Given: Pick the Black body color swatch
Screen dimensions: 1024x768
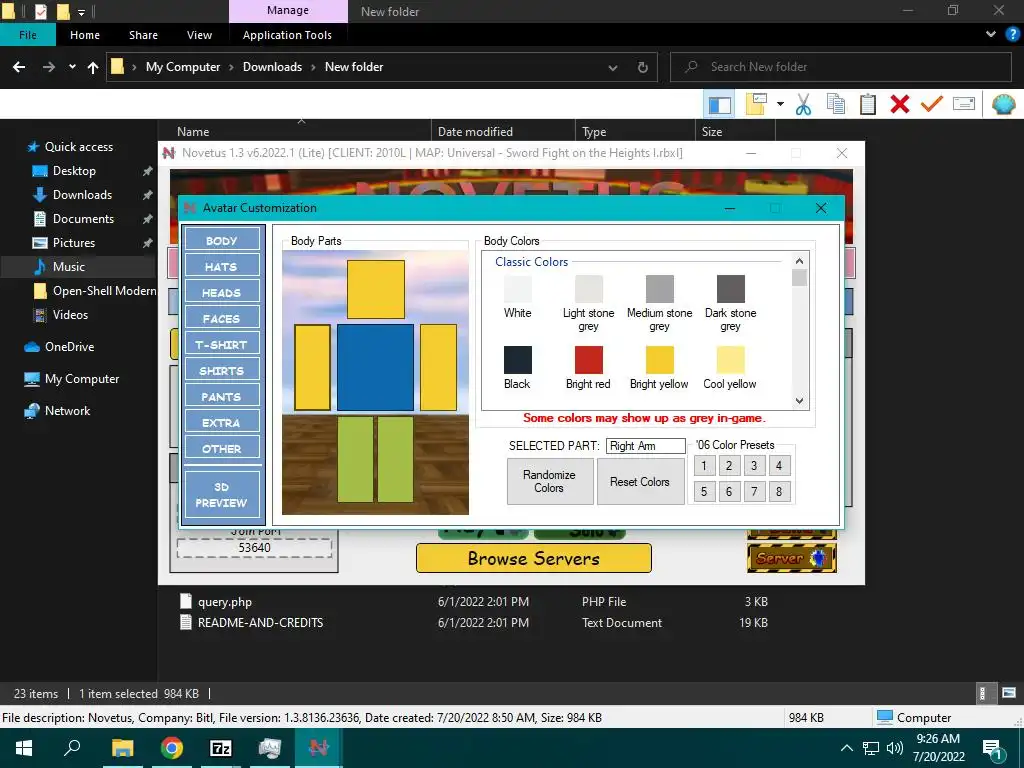Looking at the screenshot, I should (518, 359).
